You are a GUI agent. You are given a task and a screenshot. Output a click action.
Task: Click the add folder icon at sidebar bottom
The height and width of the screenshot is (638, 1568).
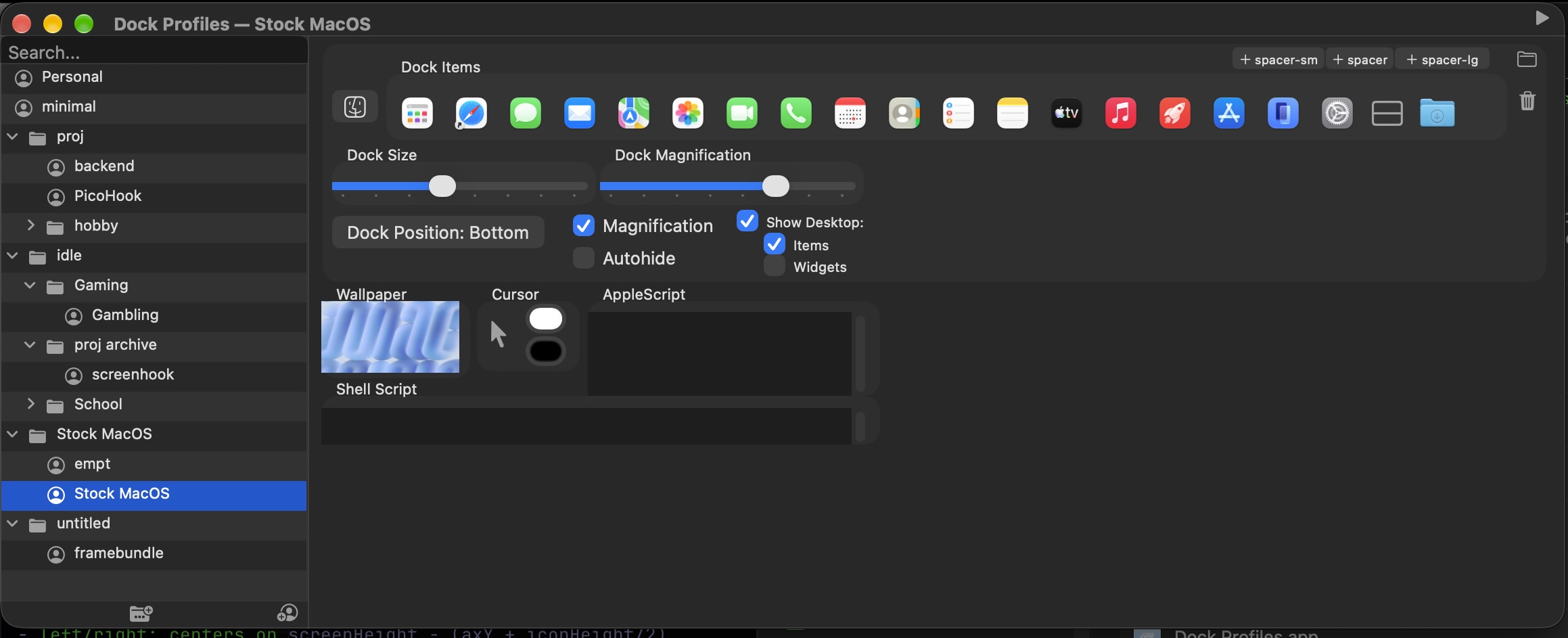[141, 613]
